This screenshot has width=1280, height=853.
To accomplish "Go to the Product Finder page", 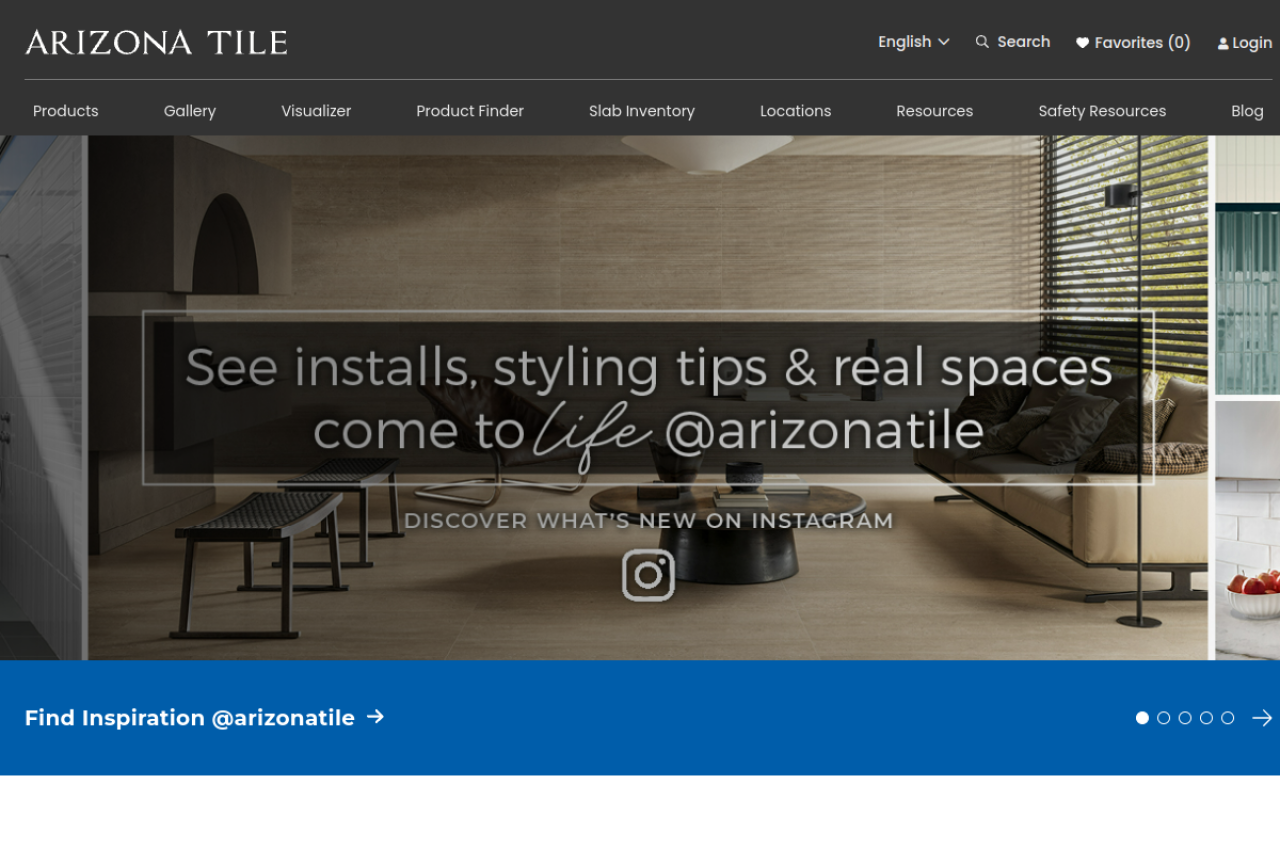I will click(470, 111).
